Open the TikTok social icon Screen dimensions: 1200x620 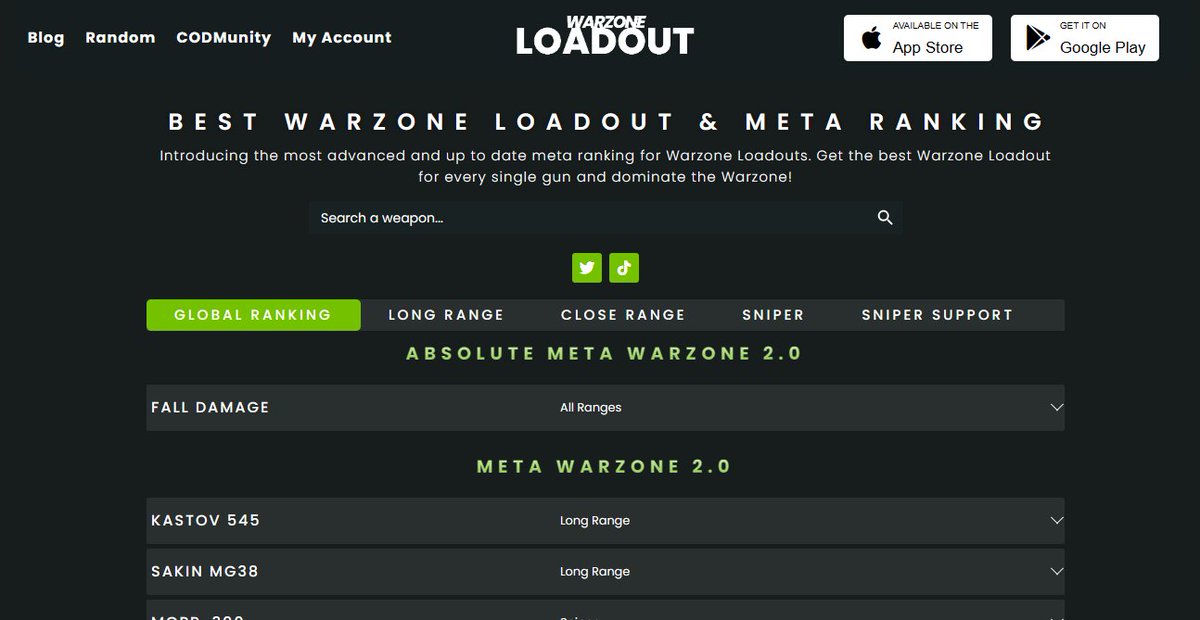(624, 267)
